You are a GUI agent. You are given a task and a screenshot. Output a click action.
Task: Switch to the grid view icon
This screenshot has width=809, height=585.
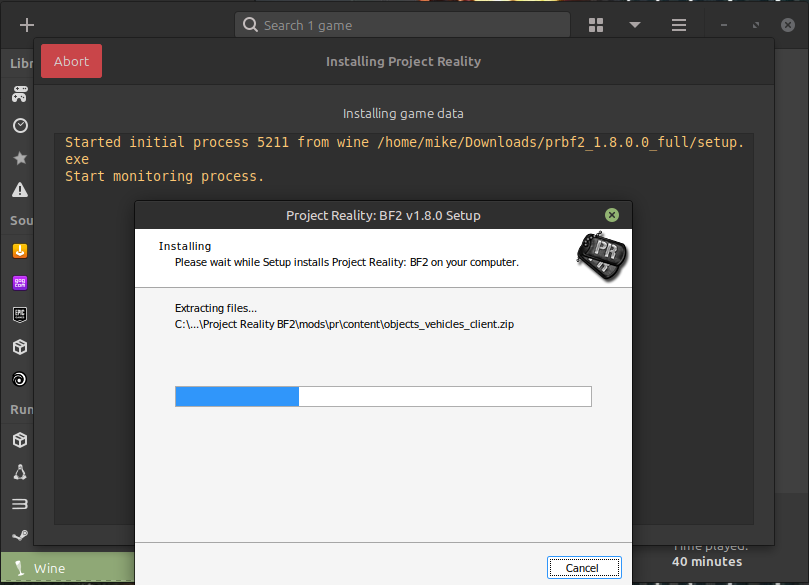coord(596,25)
